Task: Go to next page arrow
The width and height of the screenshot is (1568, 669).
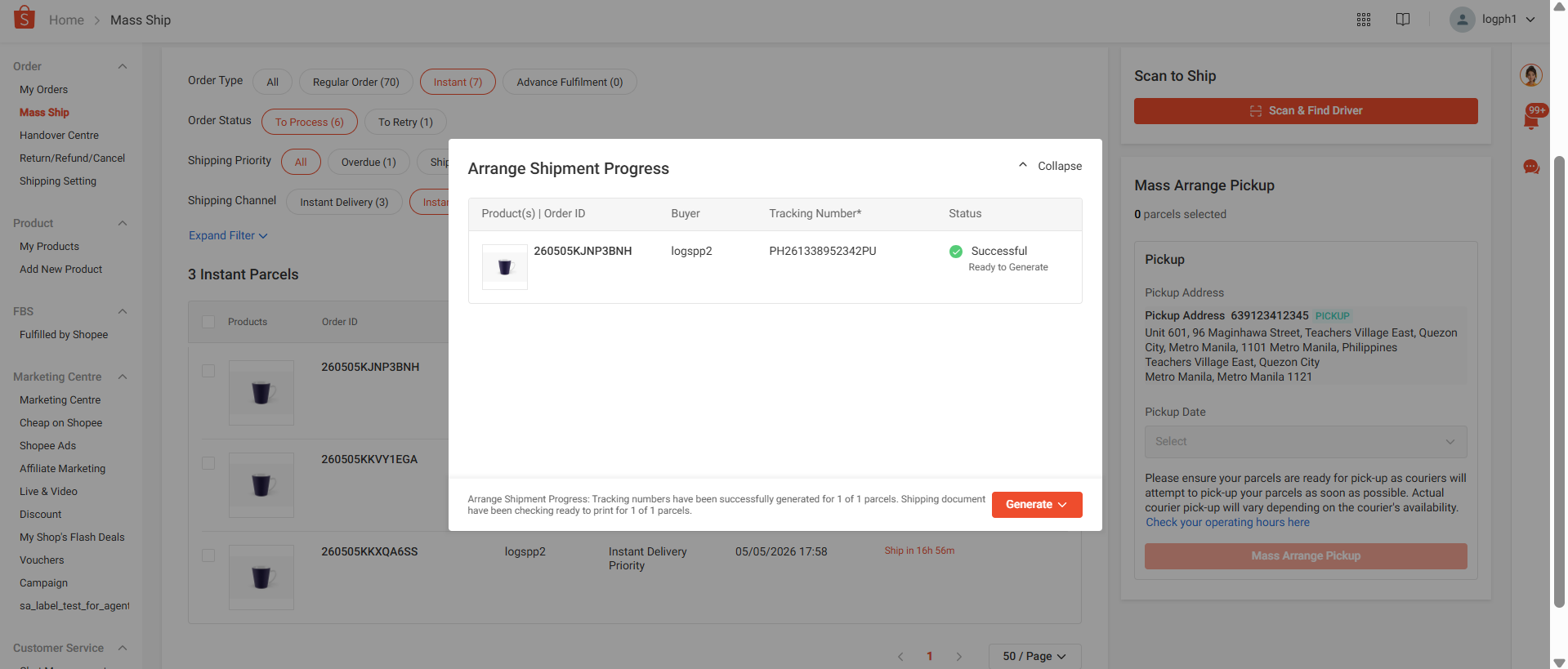Action: tap(959, 657)
